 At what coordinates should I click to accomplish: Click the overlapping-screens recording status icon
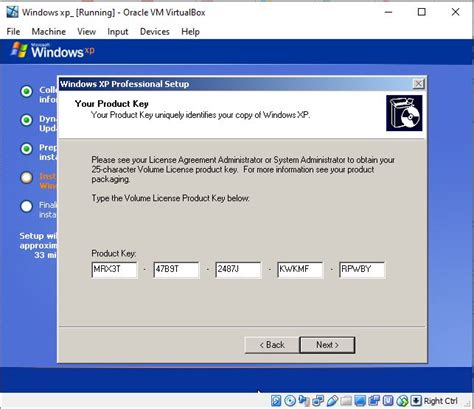374,400
